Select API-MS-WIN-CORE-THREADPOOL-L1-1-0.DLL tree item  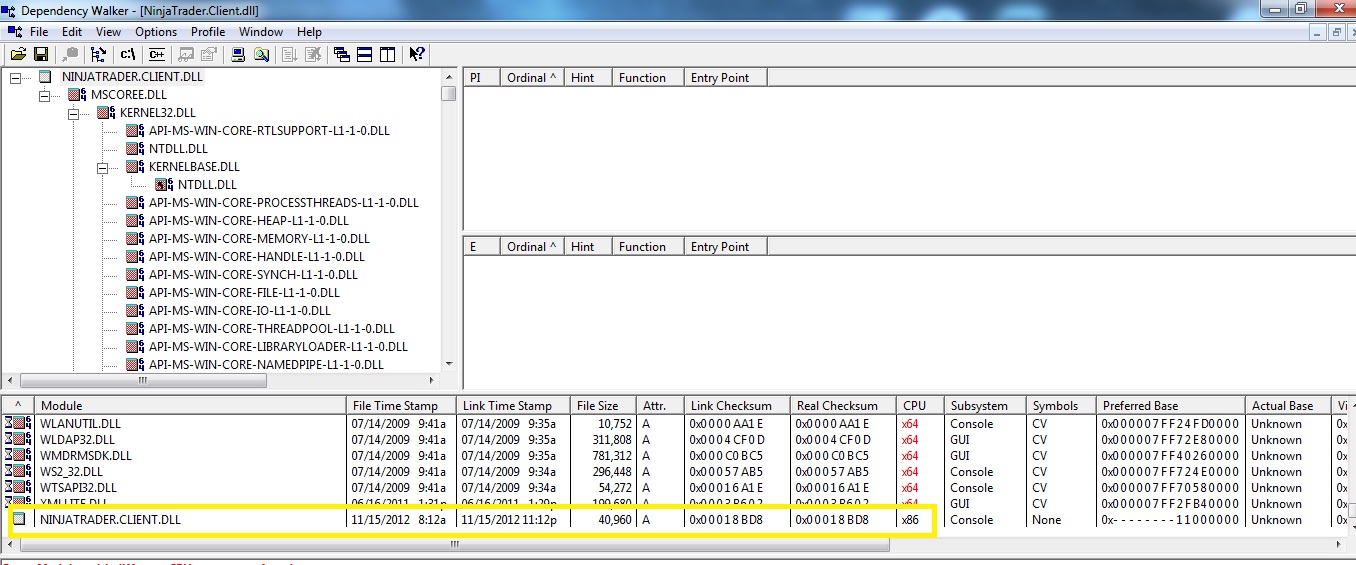point(272,329)
